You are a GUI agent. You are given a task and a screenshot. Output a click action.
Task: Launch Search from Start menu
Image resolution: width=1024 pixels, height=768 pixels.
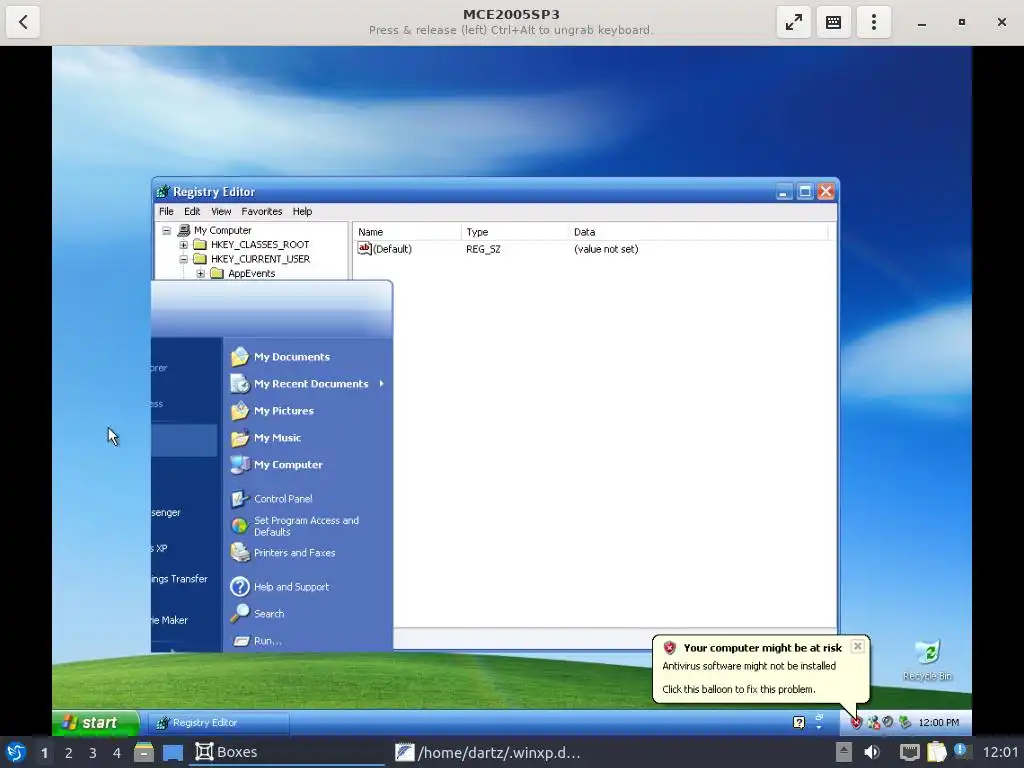click(257, 613)
